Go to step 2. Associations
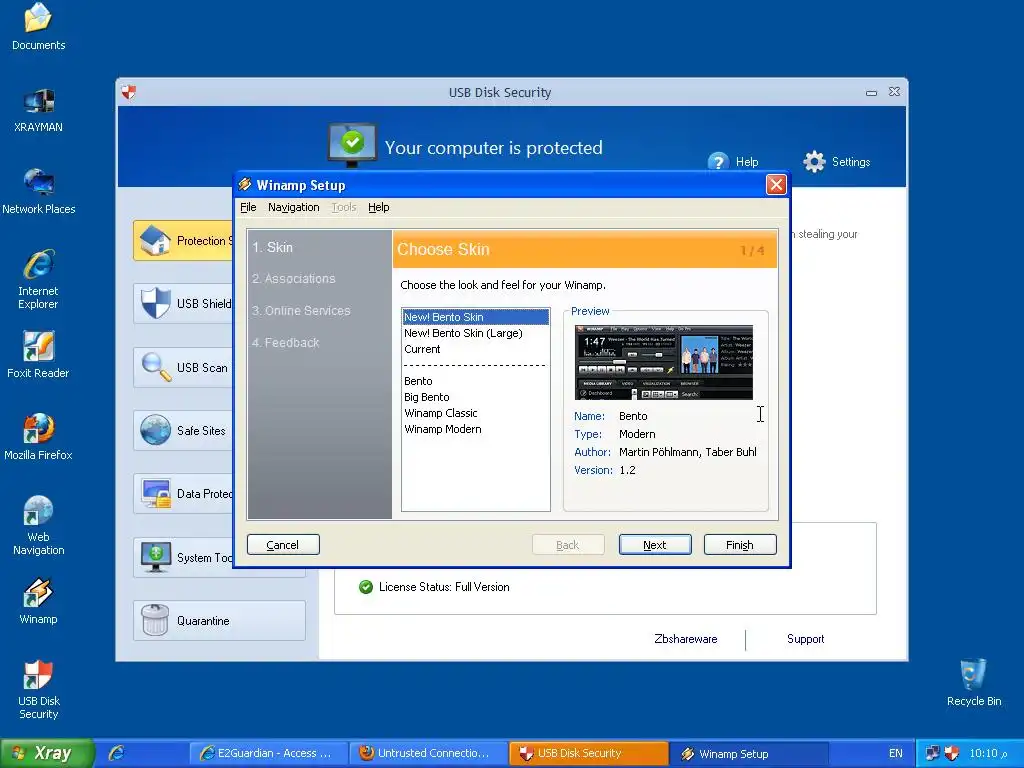1024x768 pixels. click(x=293, y=279)
